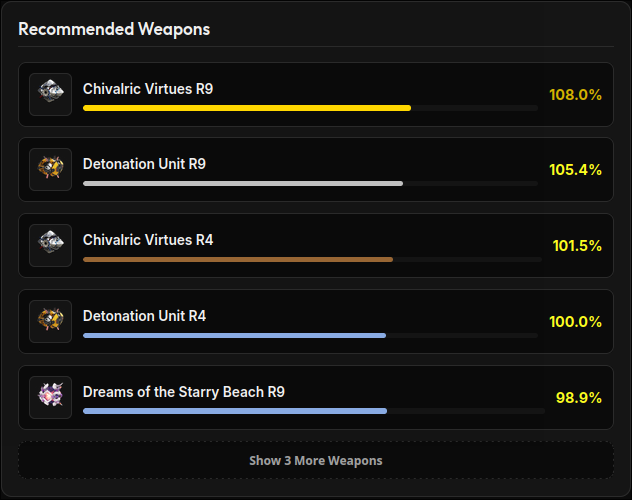Click the Chivalric Virtues R4 weapon icon

[x=50, y=245]
